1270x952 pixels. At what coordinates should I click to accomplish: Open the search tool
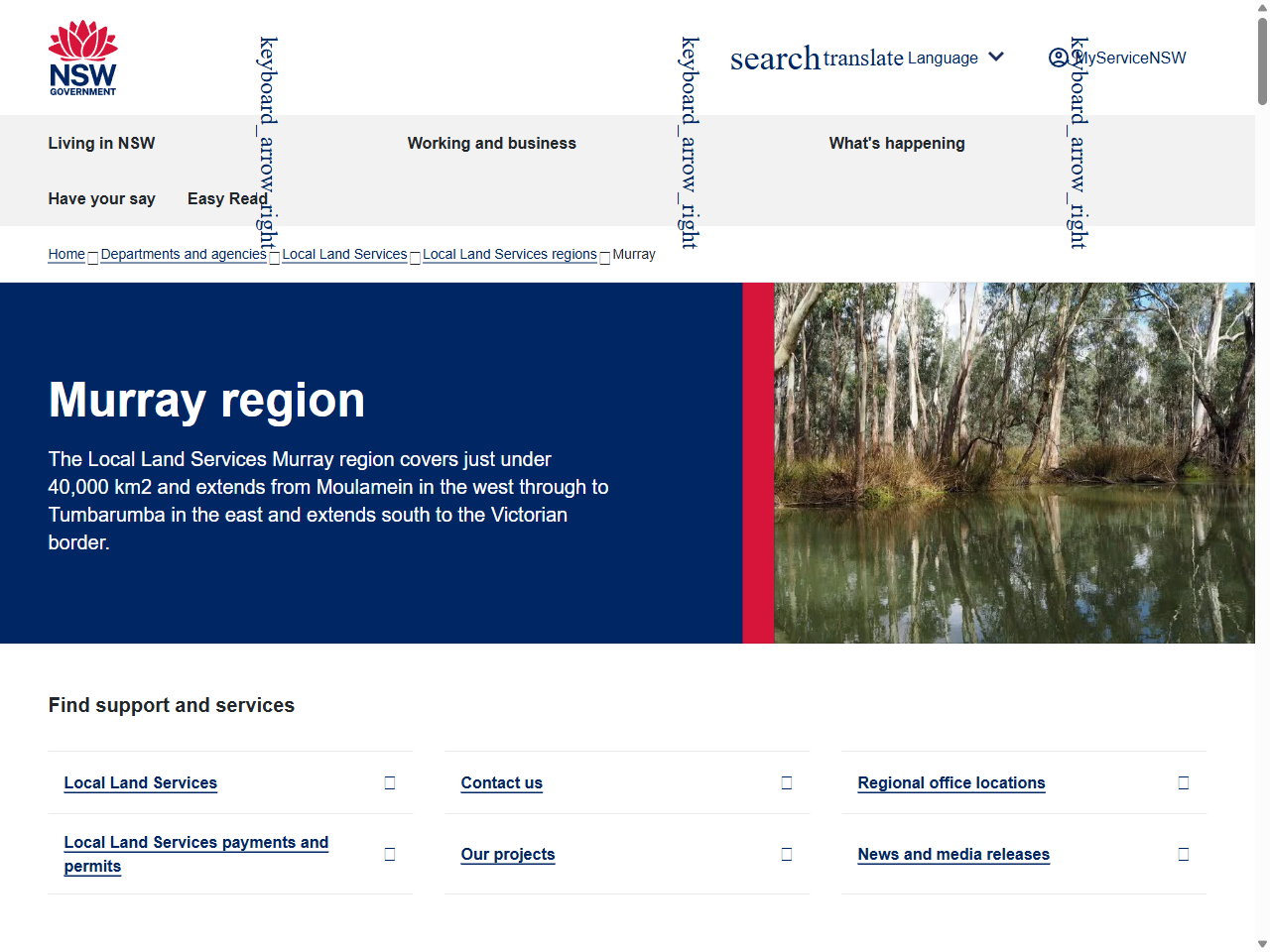[775, 59]
